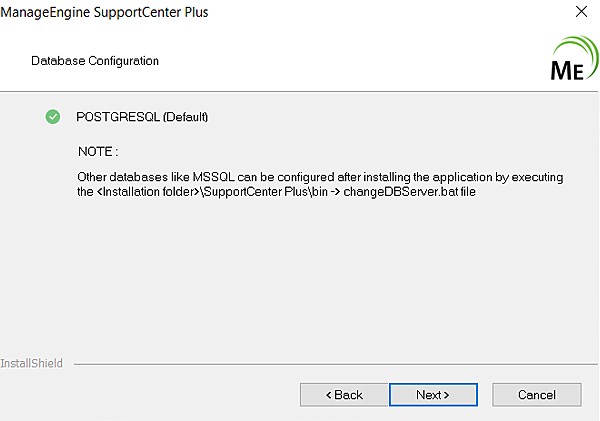Proceed by pressing the Next button
Image resolution: width=600 pixels, height=421 pixels.
(x=432, y=395)
